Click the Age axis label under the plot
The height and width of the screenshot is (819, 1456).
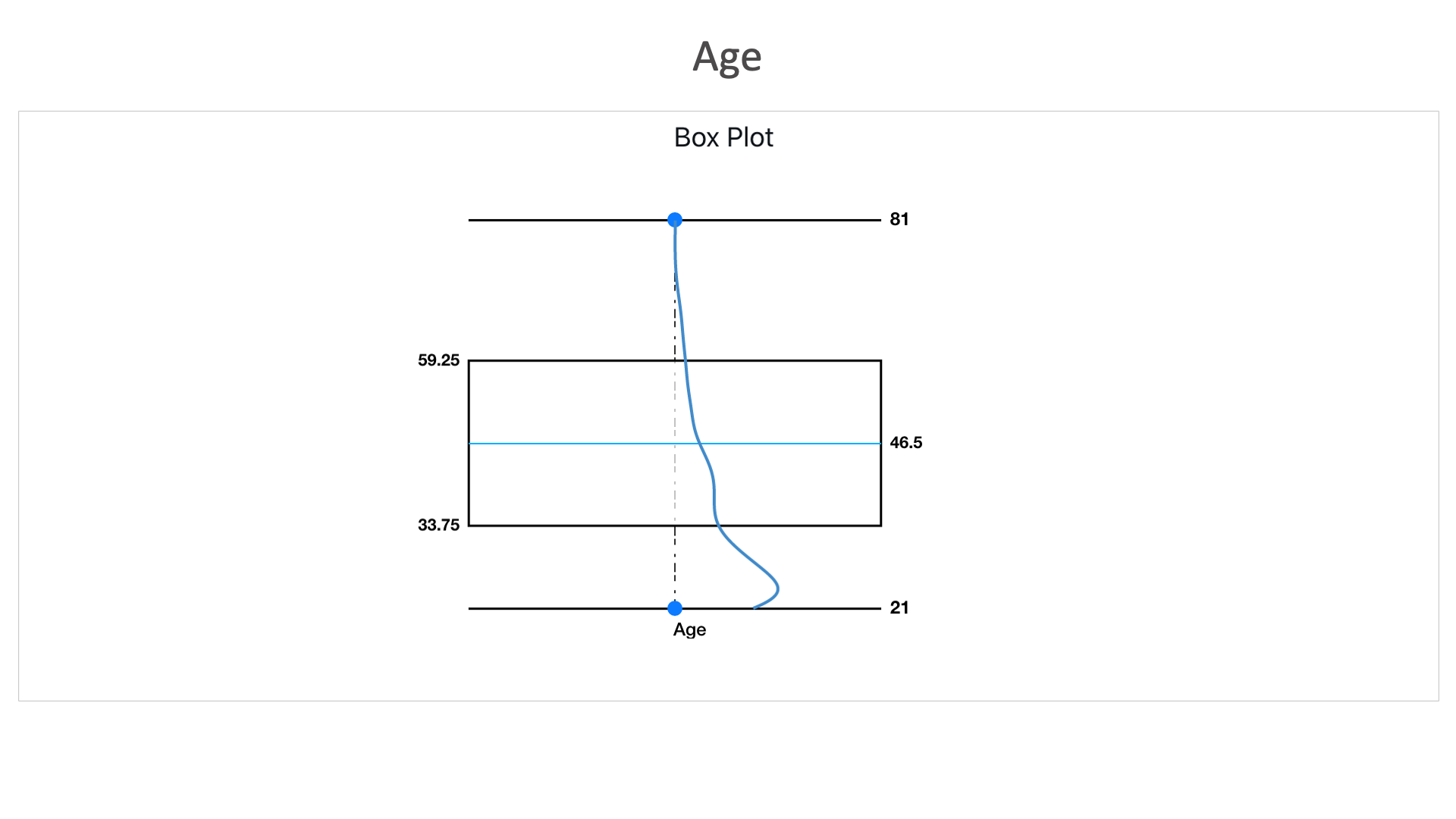click(689, 629)
